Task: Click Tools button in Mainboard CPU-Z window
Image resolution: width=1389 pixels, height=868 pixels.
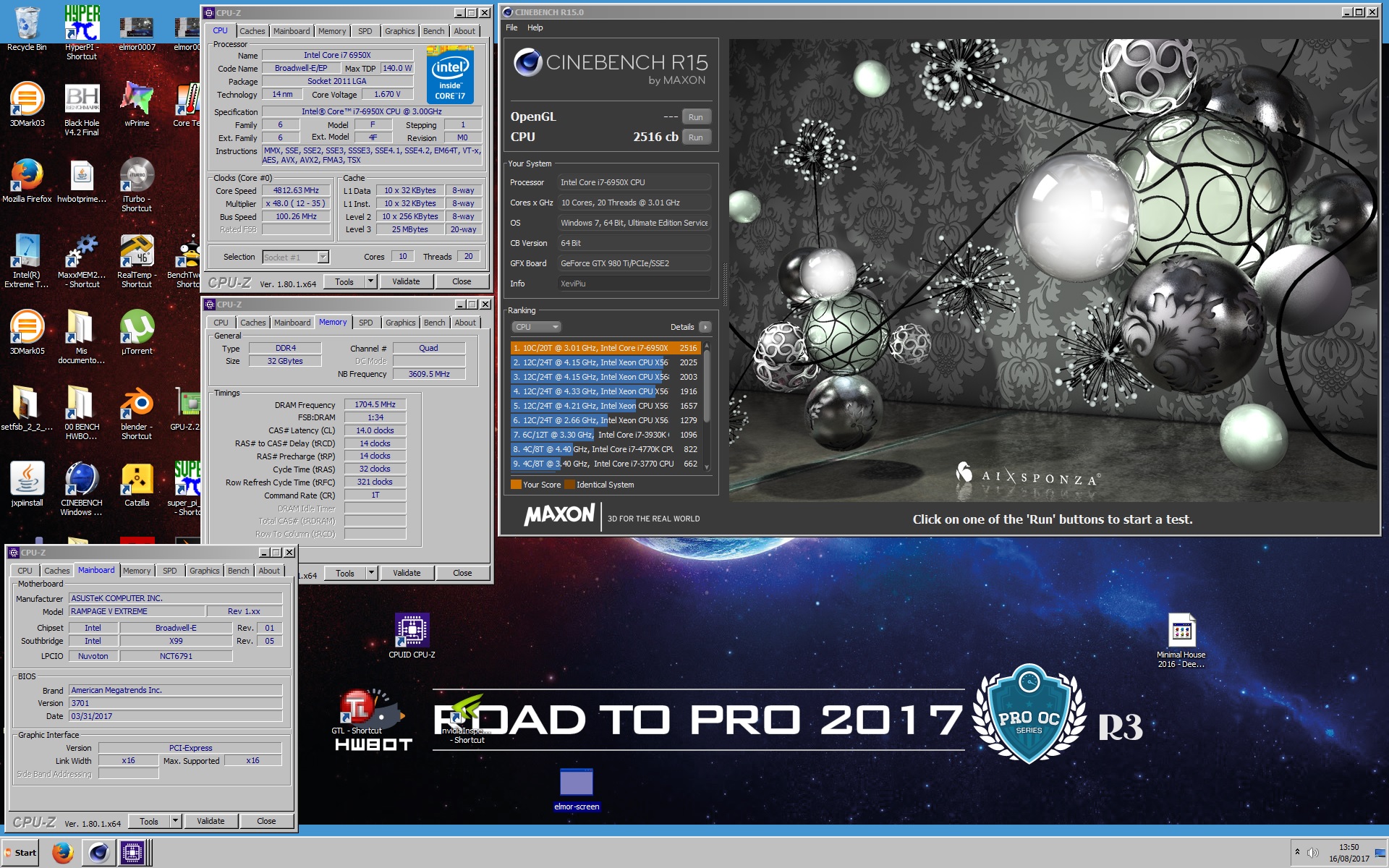Action: 149,821
